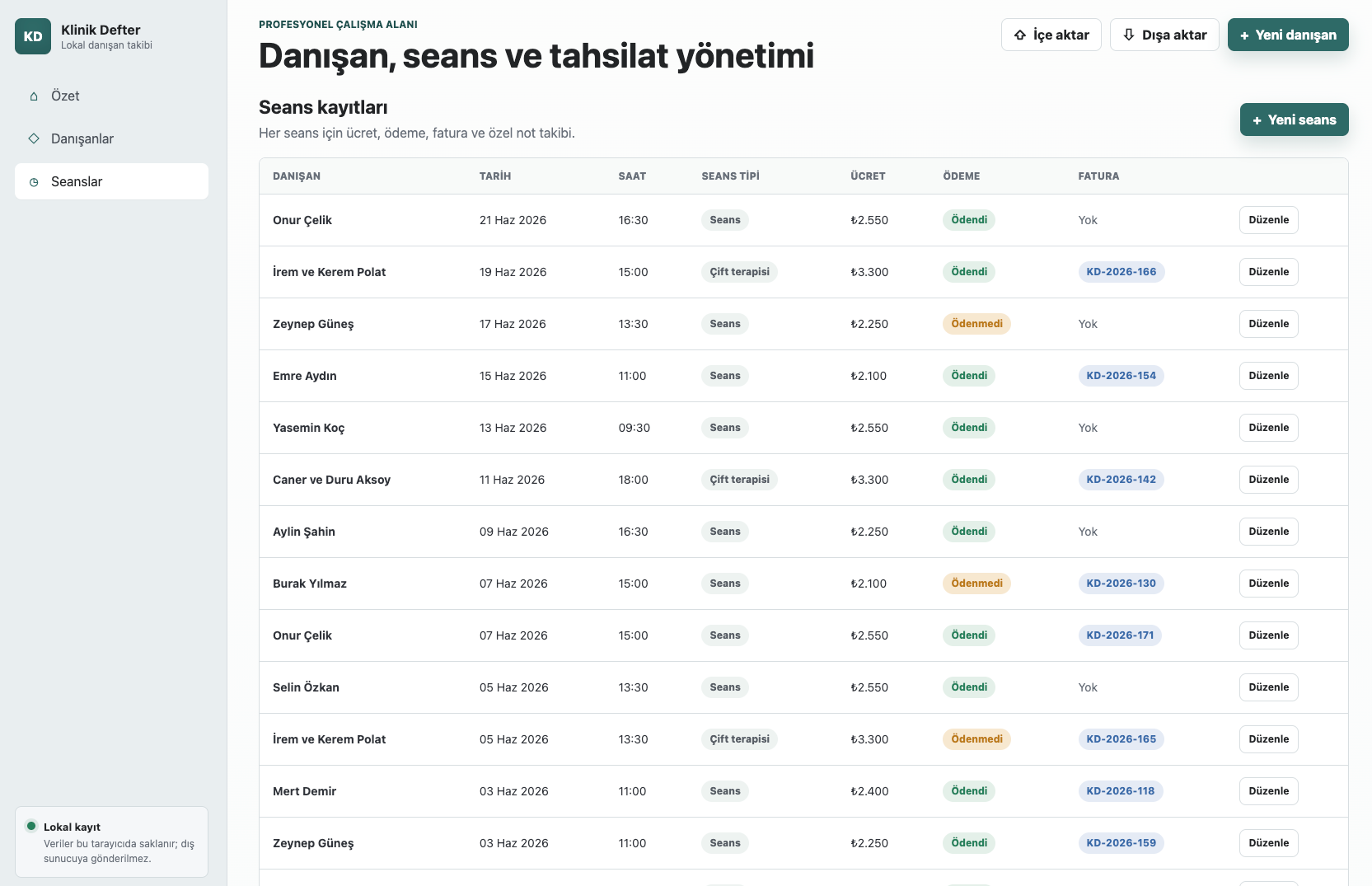This screenshot has height=886, width=1372.
Task: Click the DANIŞAN column header
Action: point(297,176)
